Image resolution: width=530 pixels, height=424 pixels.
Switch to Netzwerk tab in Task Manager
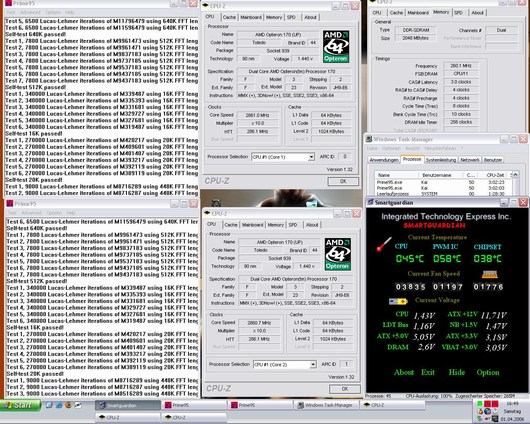point(470,160)
